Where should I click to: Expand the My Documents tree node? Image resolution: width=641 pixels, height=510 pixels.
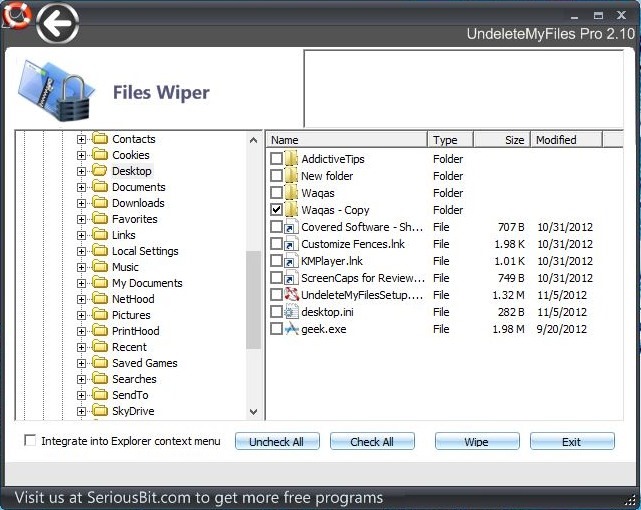81,283
